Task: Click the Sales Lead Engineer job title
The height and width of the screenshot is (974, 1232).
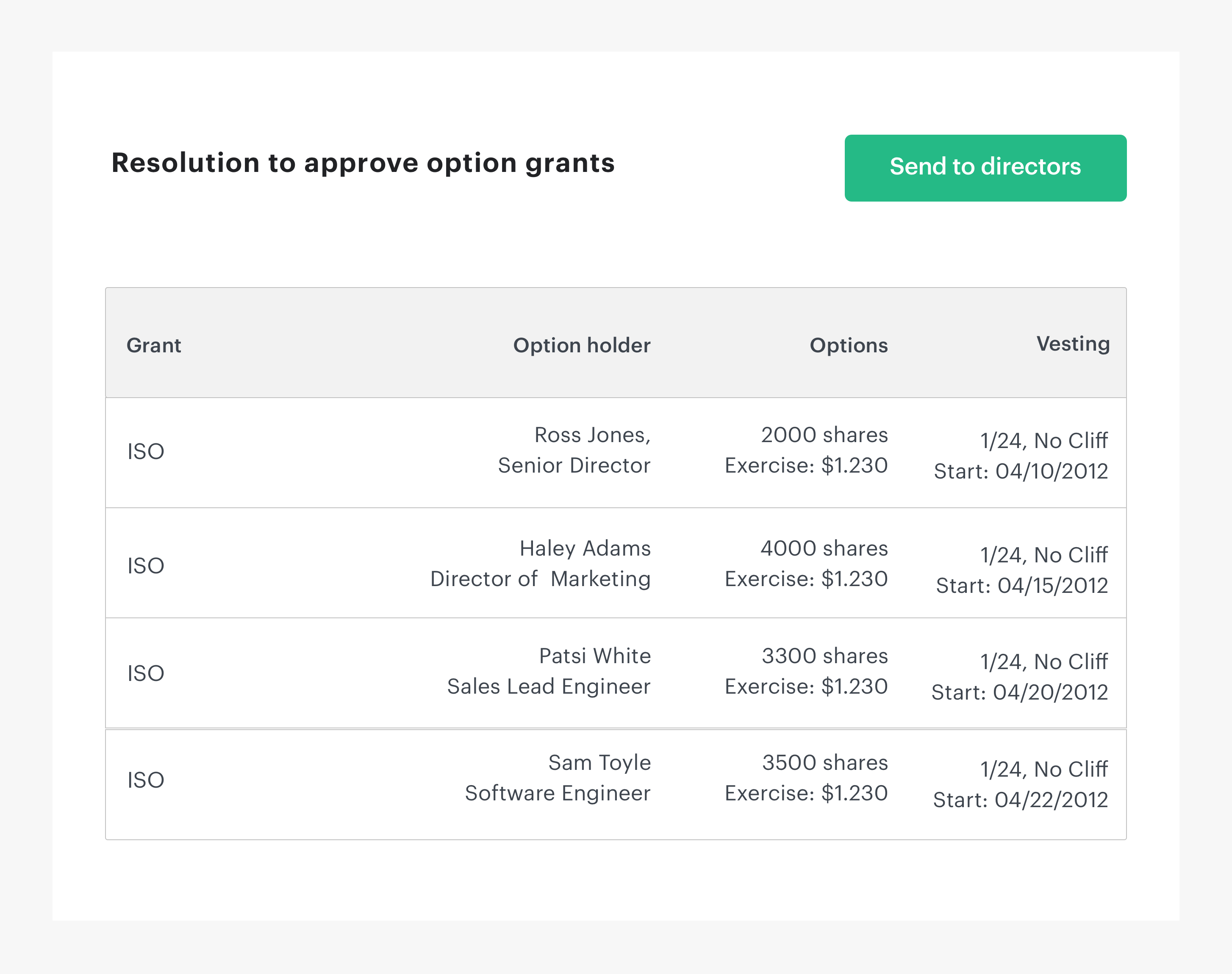Action: coord(548,686)
